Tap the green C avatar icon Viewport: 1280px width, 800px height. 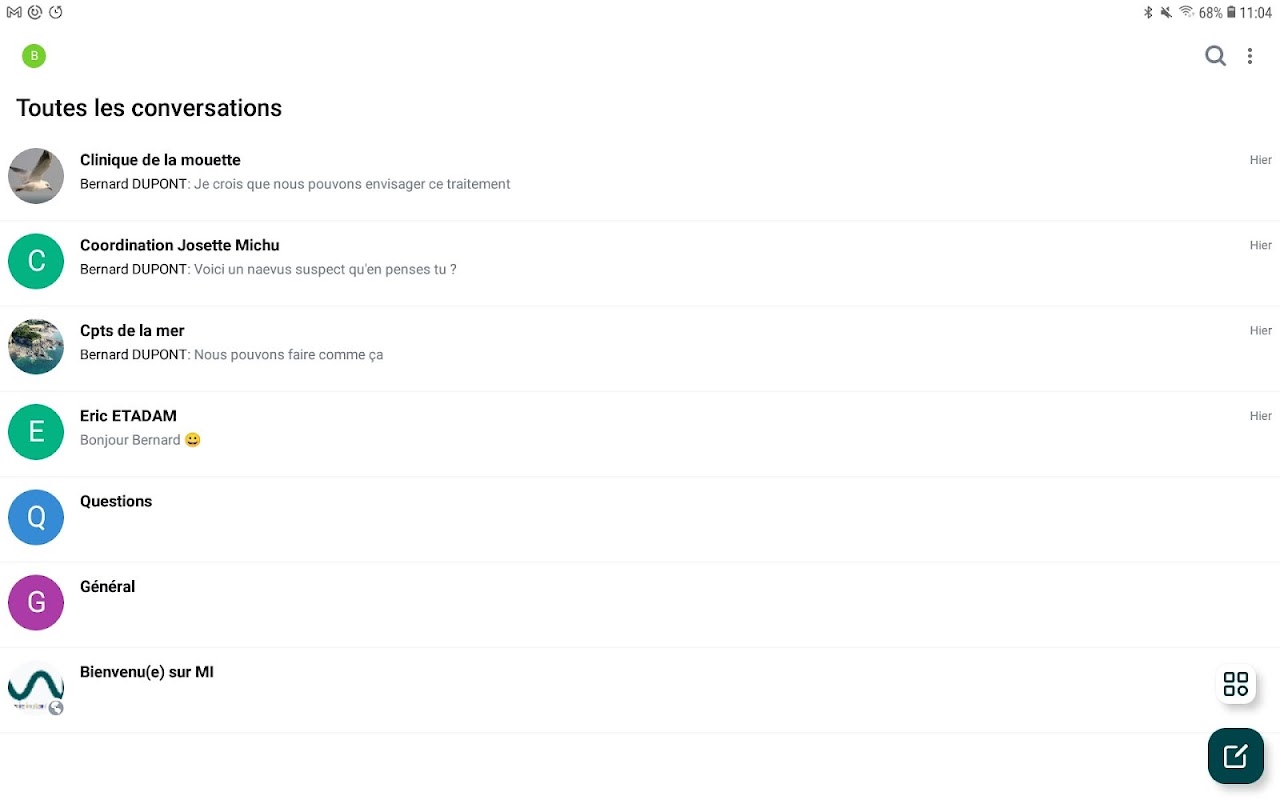pyautogui.click(x=36, y=261)
